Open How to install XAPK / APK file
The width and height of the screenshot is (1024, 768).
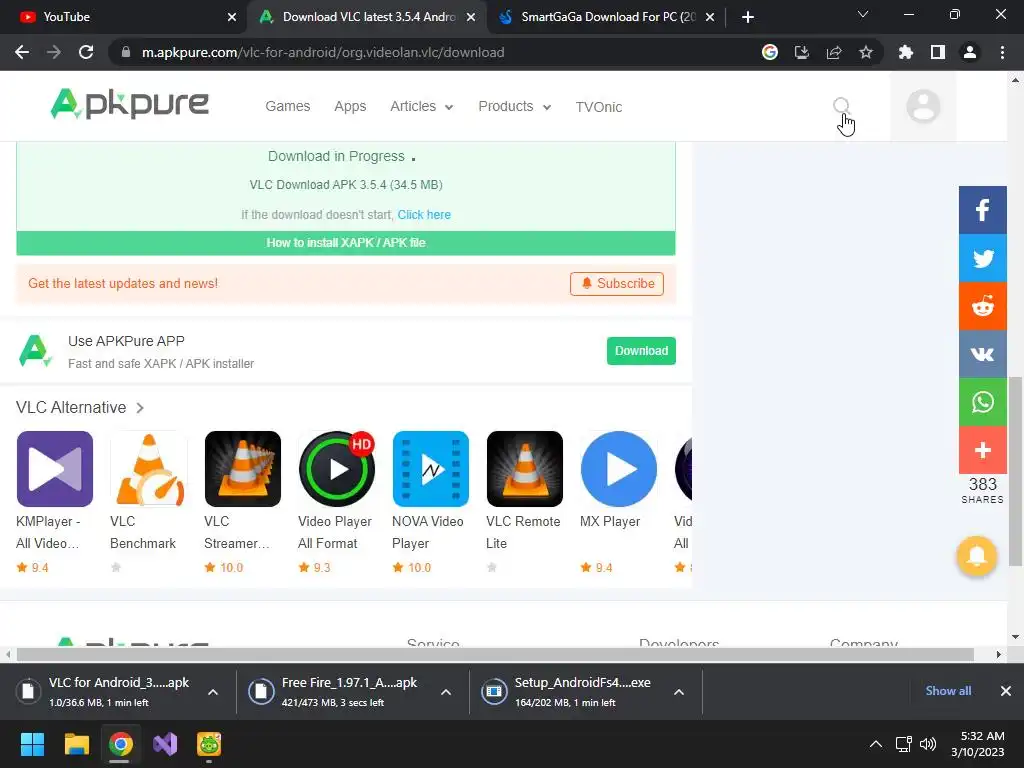345,243
